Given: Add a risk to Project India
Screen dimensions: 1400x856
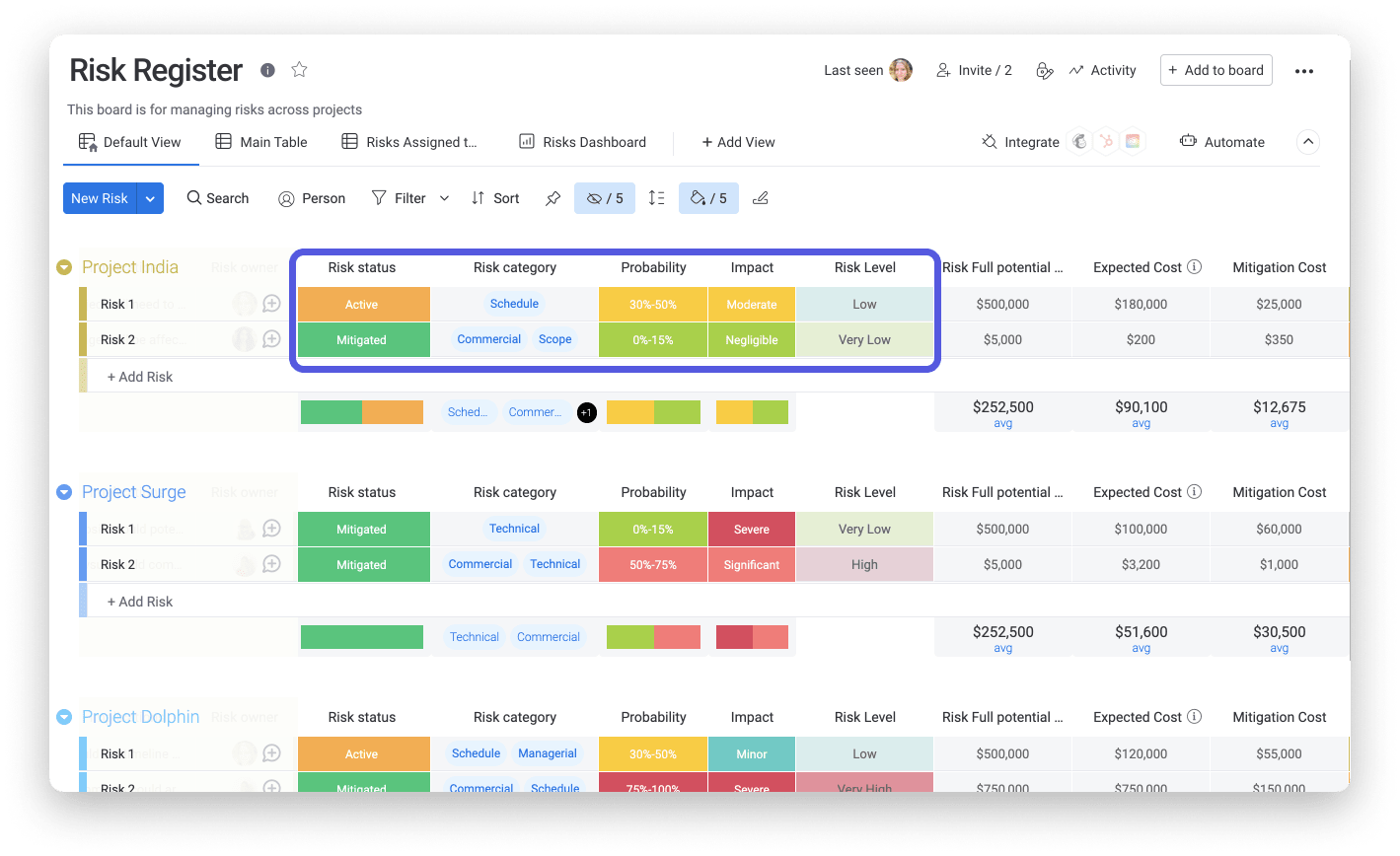Looking at the screenshot, I should pyautogui.click(x=140, y=377).
